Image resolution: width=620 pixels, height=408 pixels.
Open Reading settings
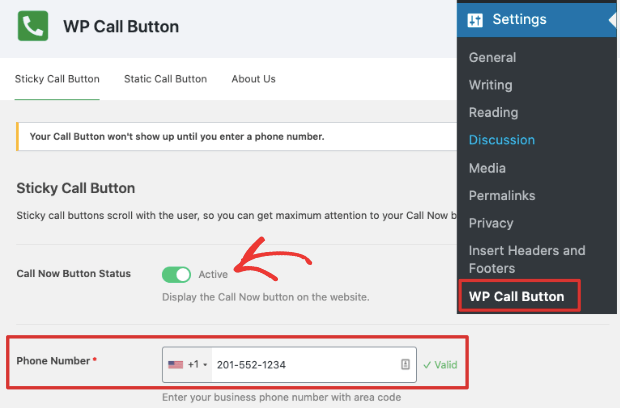tap(493, 113)
